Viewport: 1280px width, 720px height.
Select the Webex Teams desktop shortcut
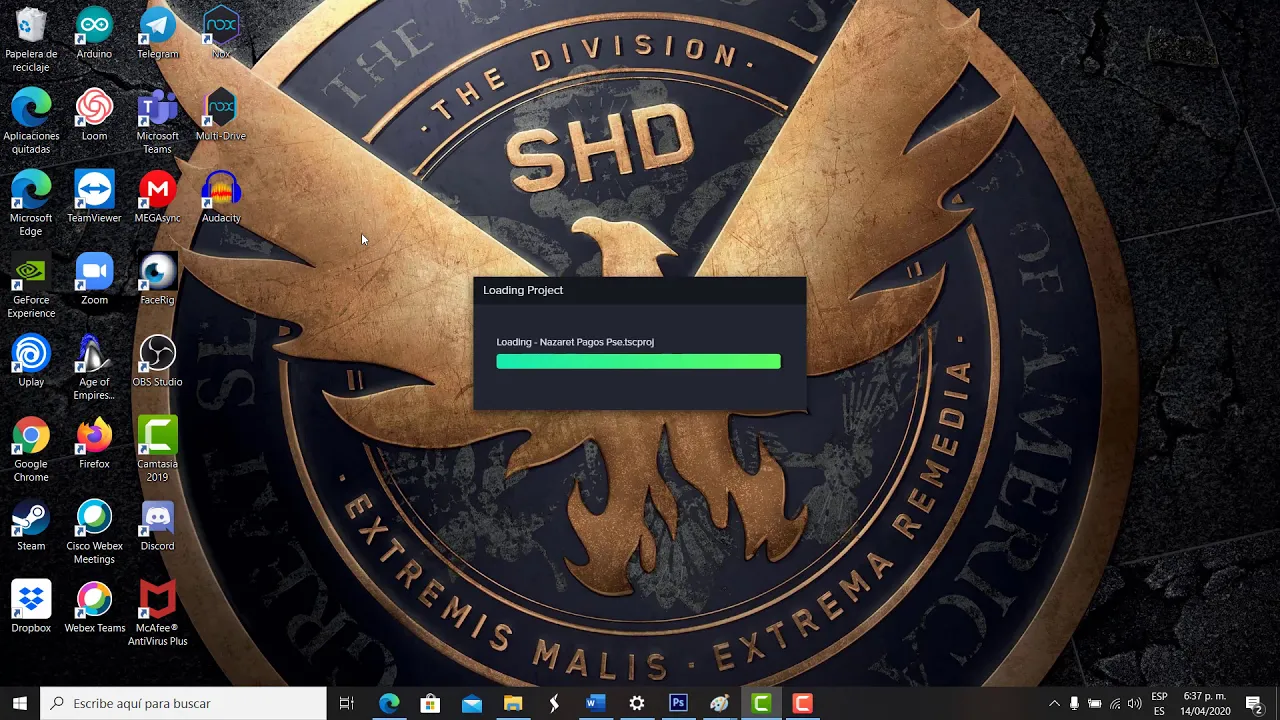coord(94,607)
